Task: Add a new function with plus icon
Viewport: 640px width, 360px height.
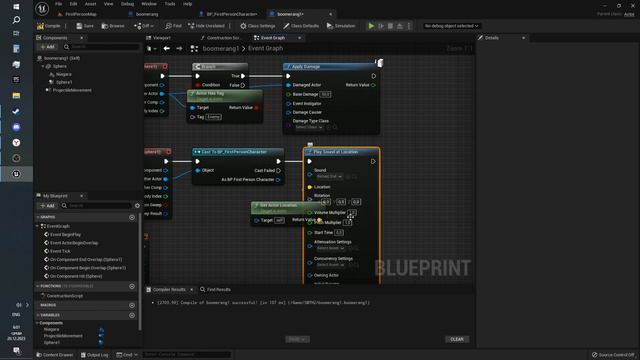Action: coord(132,286)
